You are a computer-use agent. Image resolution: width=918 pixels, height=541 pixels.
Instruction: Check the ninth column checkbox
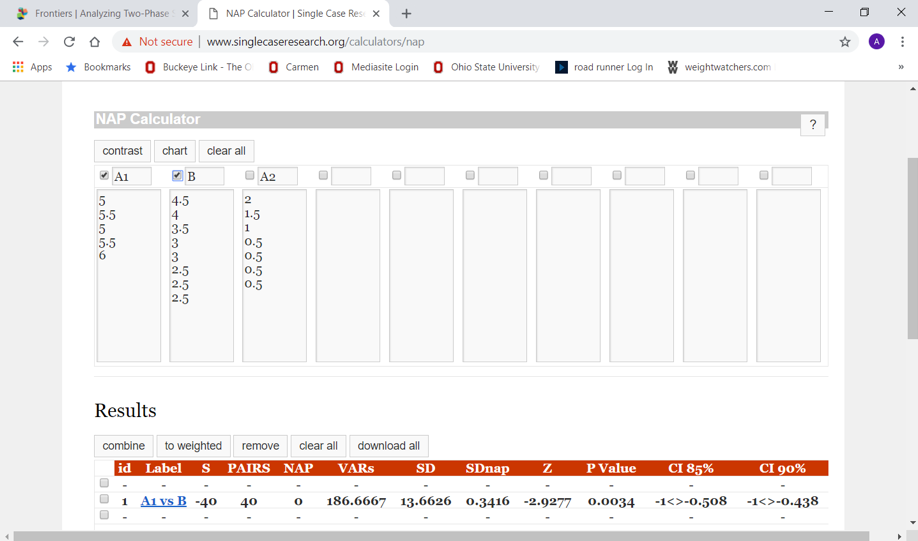tap(690, 175)
